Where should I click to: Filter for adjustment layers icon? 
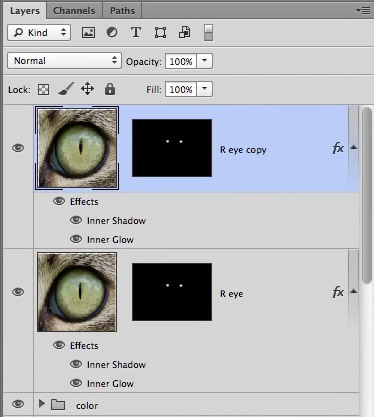click(112, 32)
